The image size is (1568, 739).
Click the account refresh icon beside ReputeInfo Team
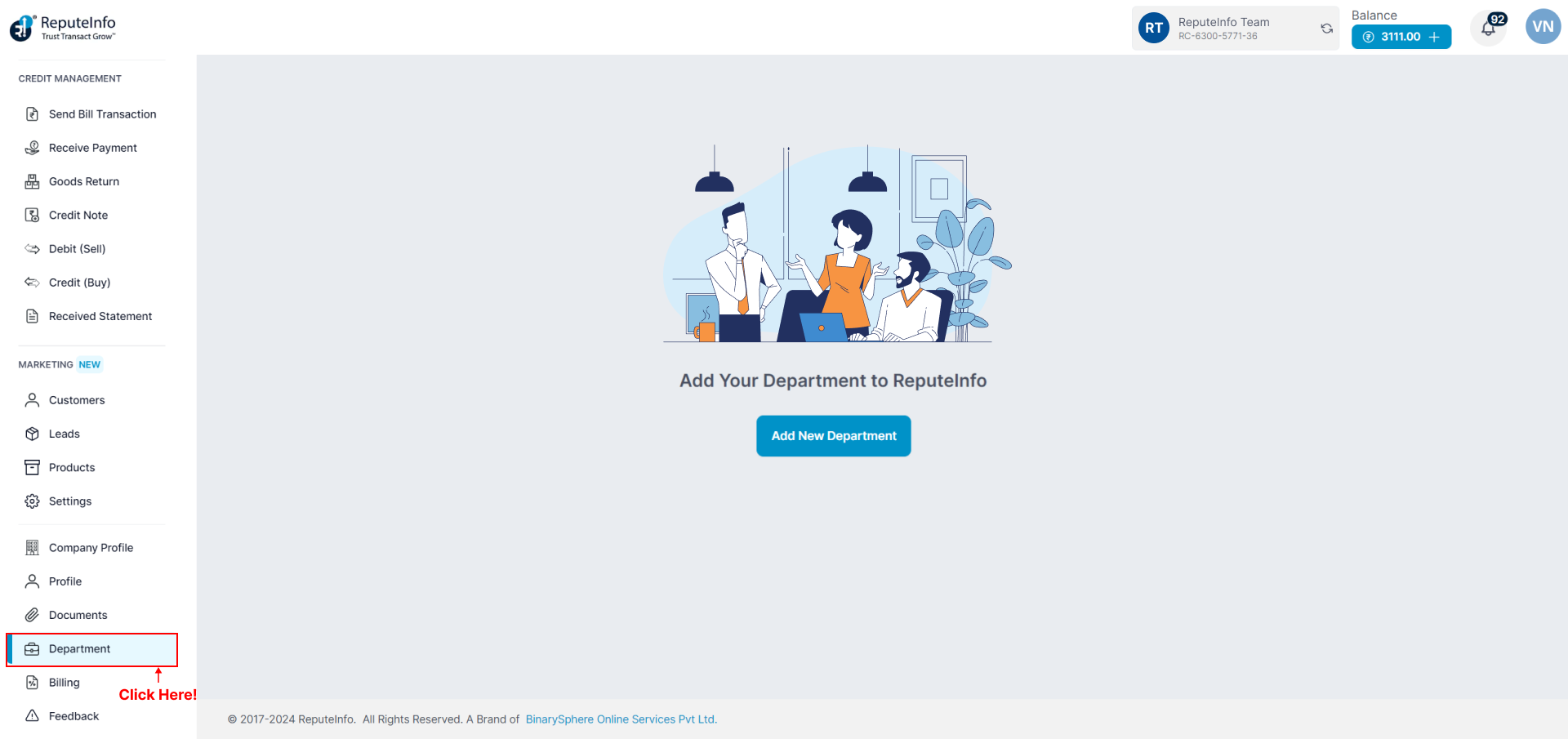(x=1325, y=28)
